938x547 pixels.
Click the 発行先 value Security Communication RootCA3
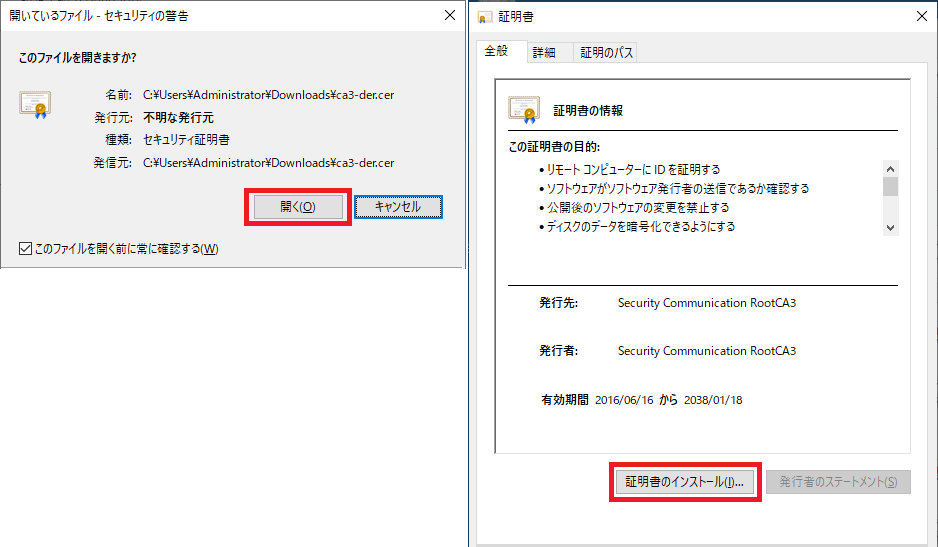click(x=707, y=303)
